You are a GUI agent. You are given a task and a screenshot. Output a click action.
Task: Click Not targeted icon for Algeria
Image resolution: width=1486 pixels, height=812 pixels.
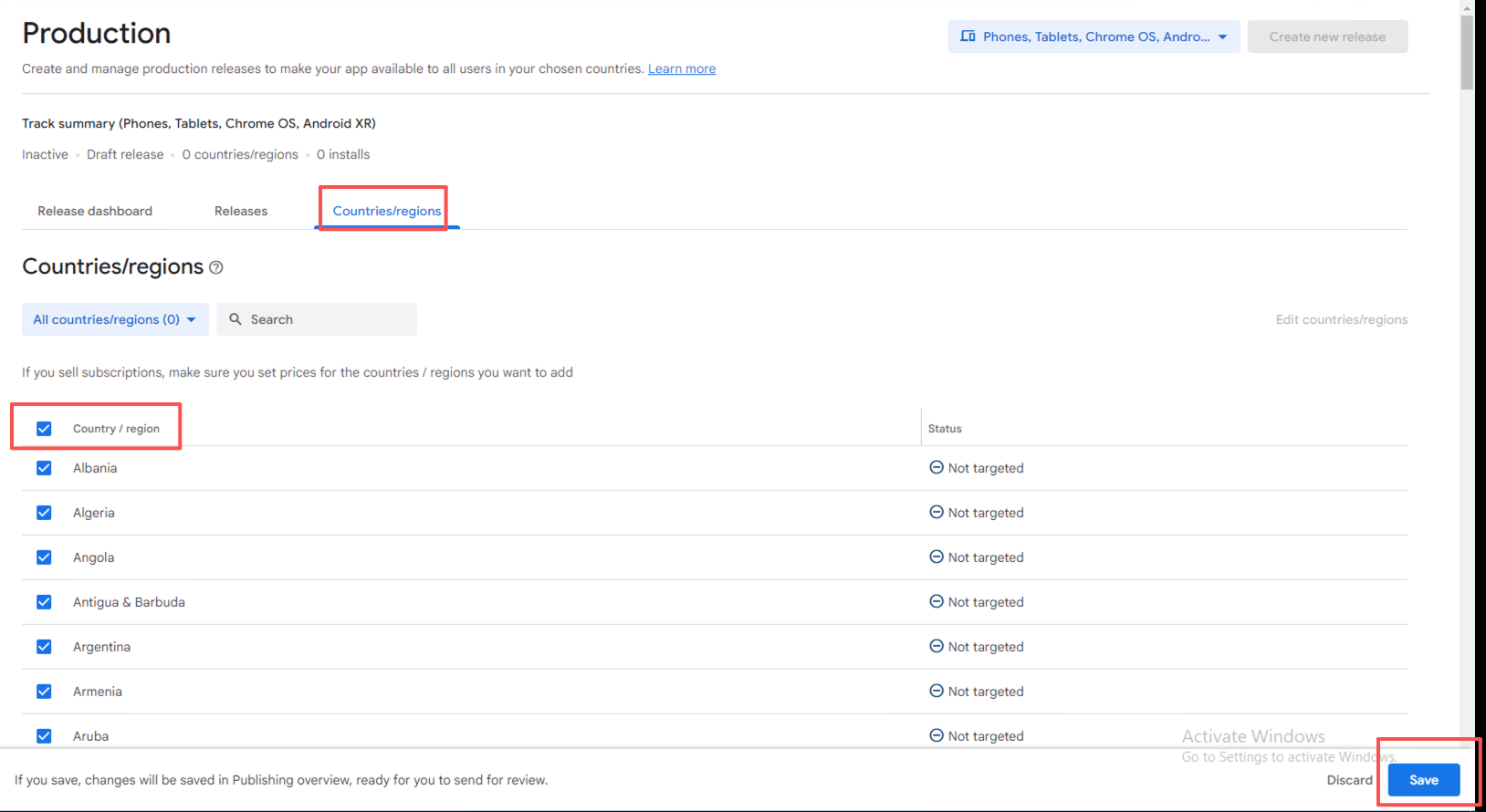pos(936,512)
